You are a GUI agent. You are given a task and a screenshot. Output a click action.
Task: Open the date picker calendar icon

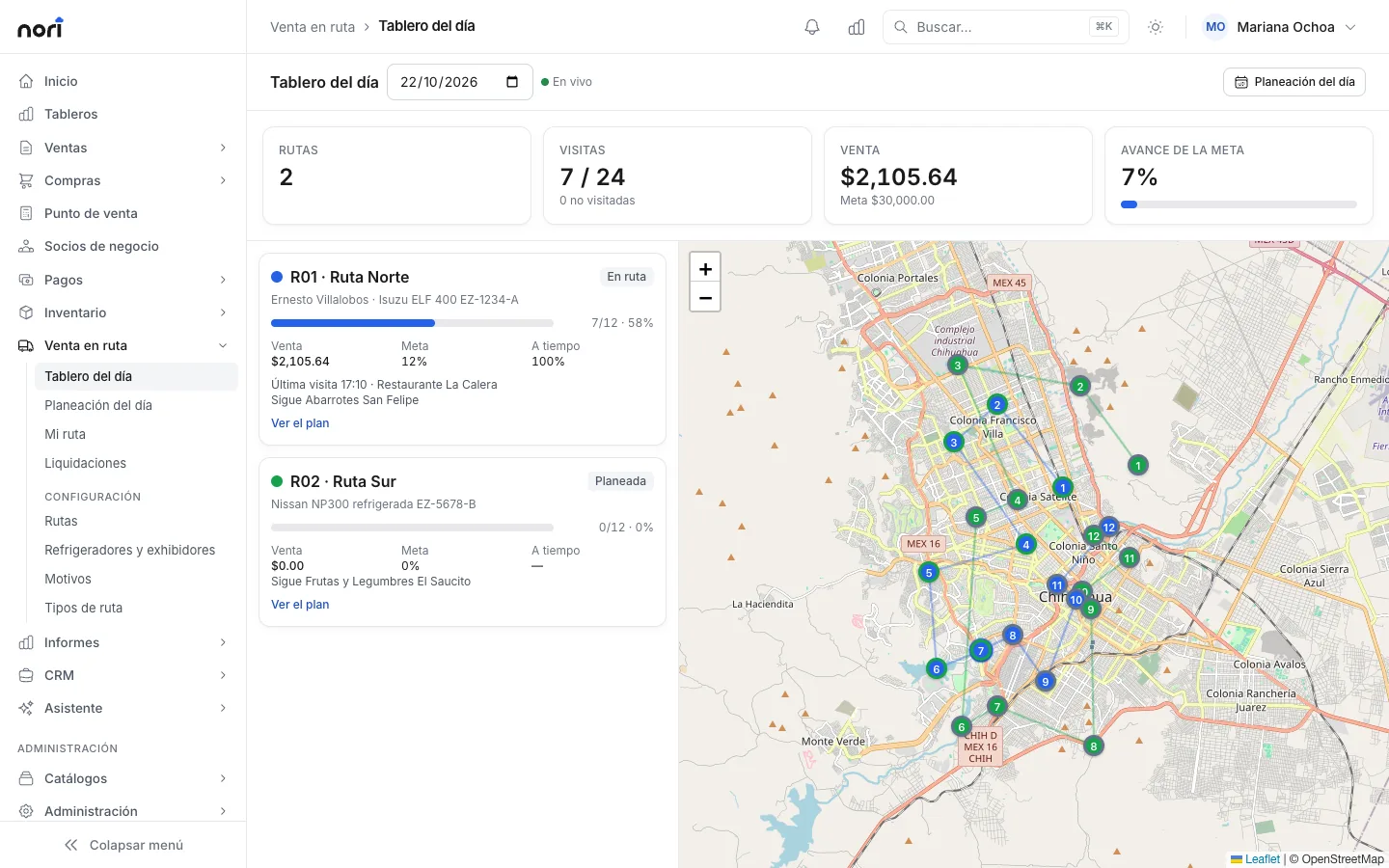point(512,82)
